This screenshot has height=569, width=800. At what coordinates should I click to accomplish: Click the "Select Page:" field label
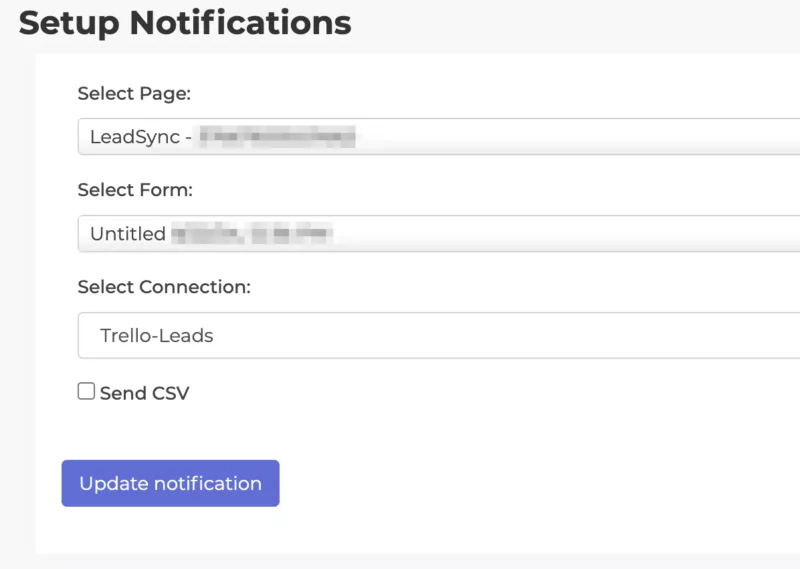(134, 93)
